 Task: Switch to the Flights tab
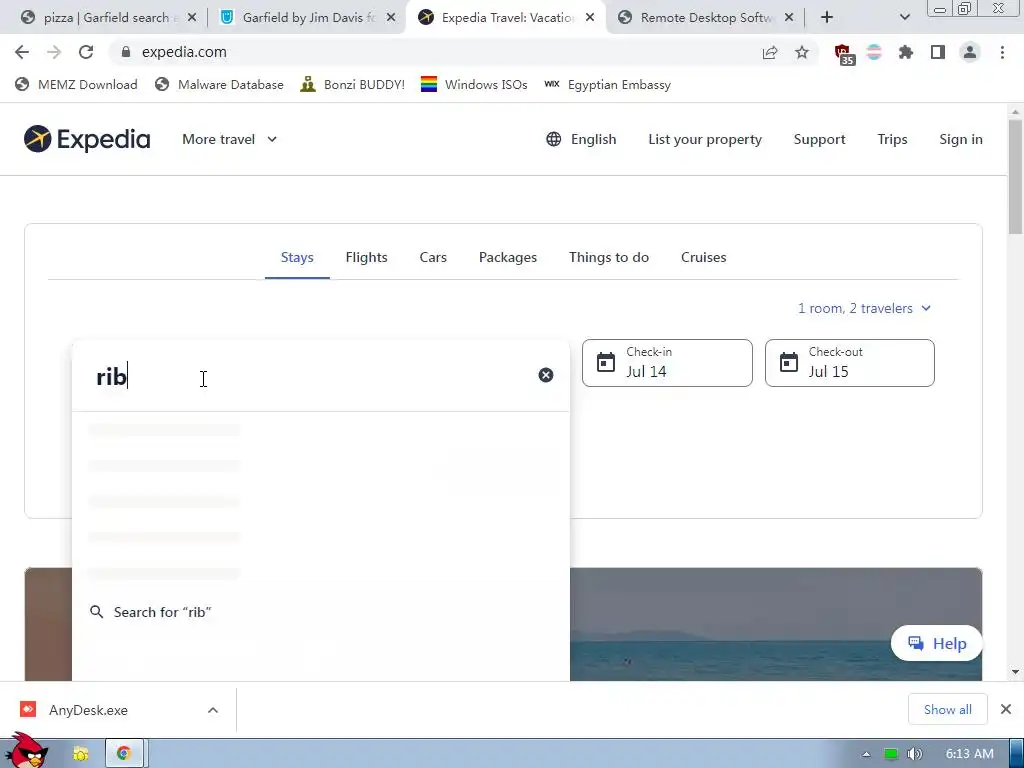click(366, 257)
